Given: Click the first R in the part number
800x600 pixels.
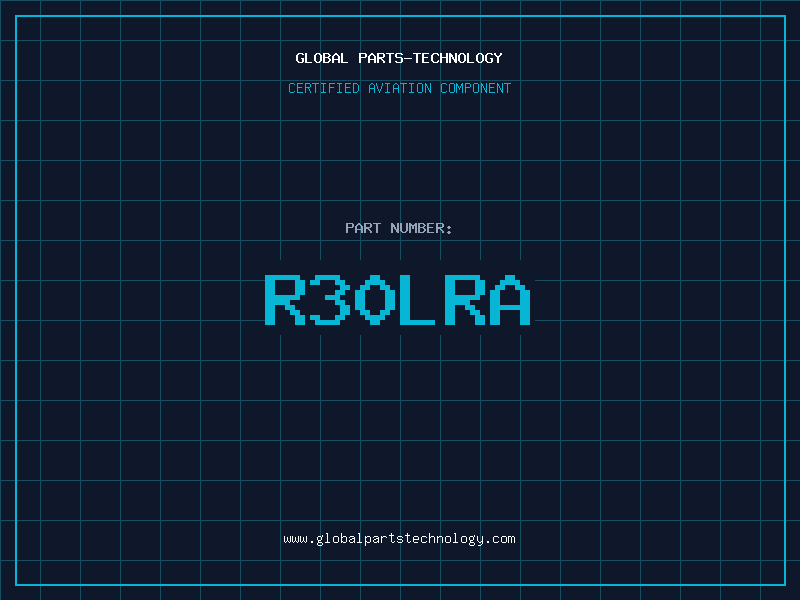Looking at the screenshot, I should pos(285,299).
